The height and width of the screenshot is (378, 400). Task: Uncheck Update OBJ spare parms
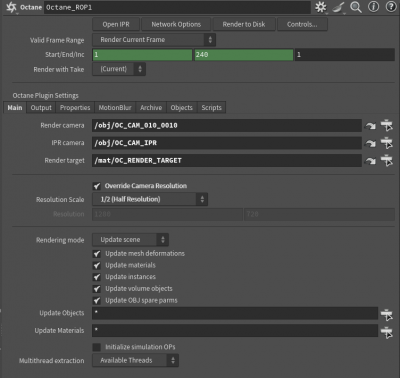coord(97,300)
